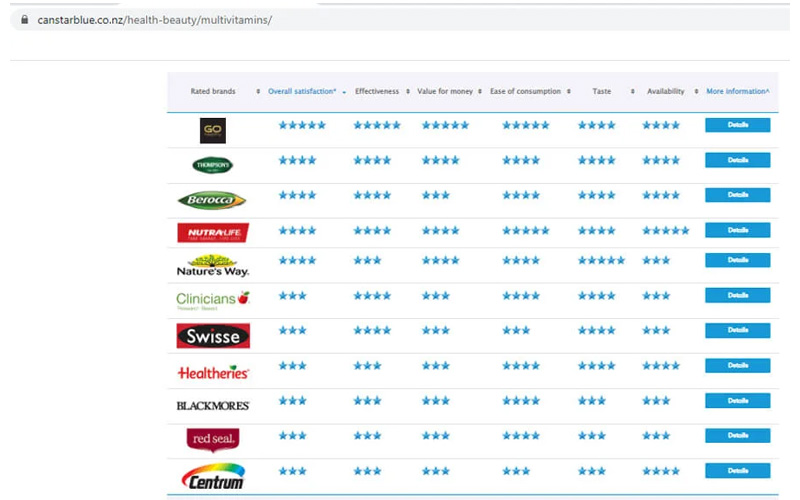800x500 pixels.
Task: Open Details for Centrum
Action: [738, 471]
